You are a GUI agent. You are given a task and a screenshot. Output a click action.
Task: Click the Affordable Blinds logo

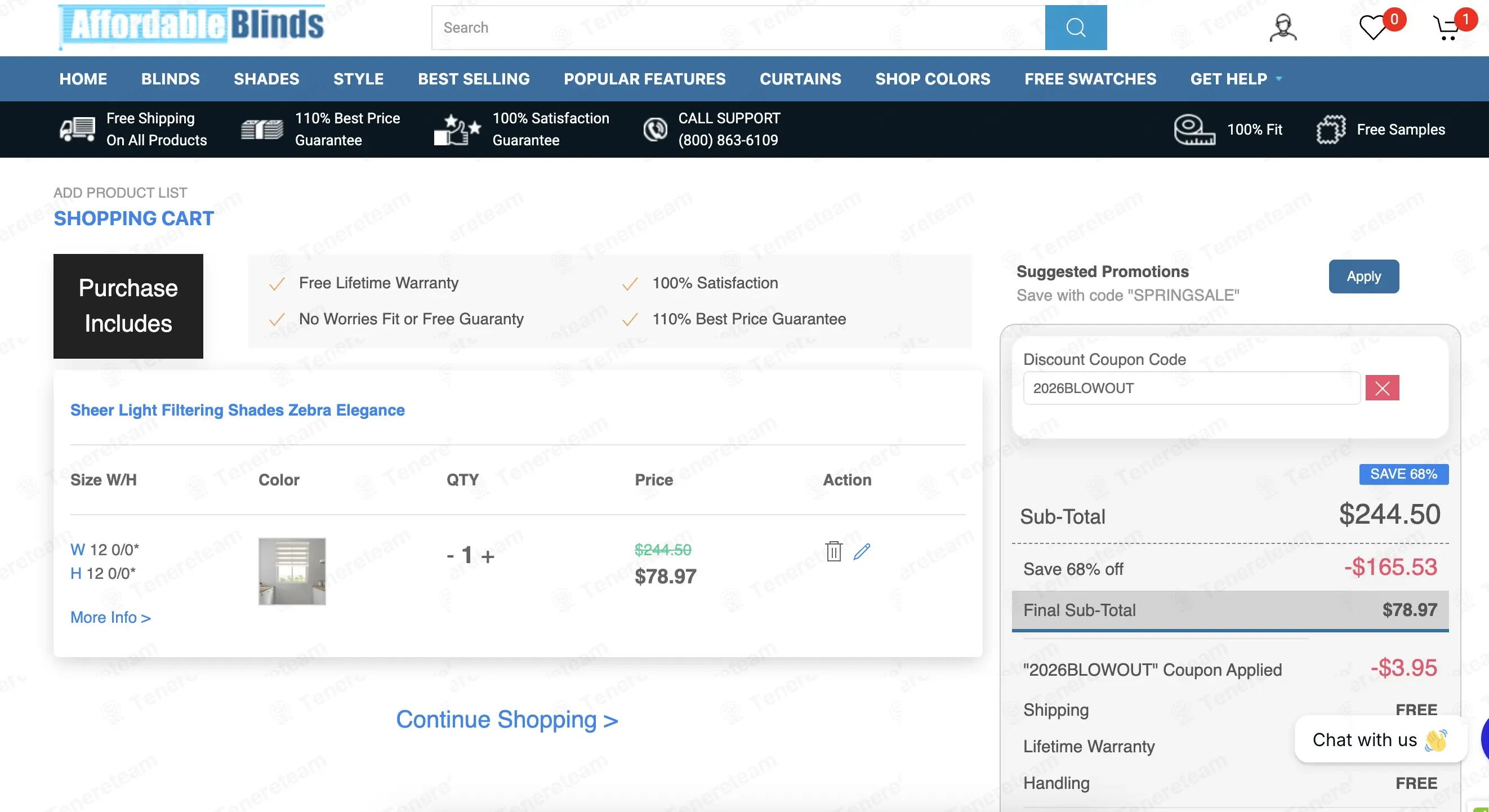[191, 26]
